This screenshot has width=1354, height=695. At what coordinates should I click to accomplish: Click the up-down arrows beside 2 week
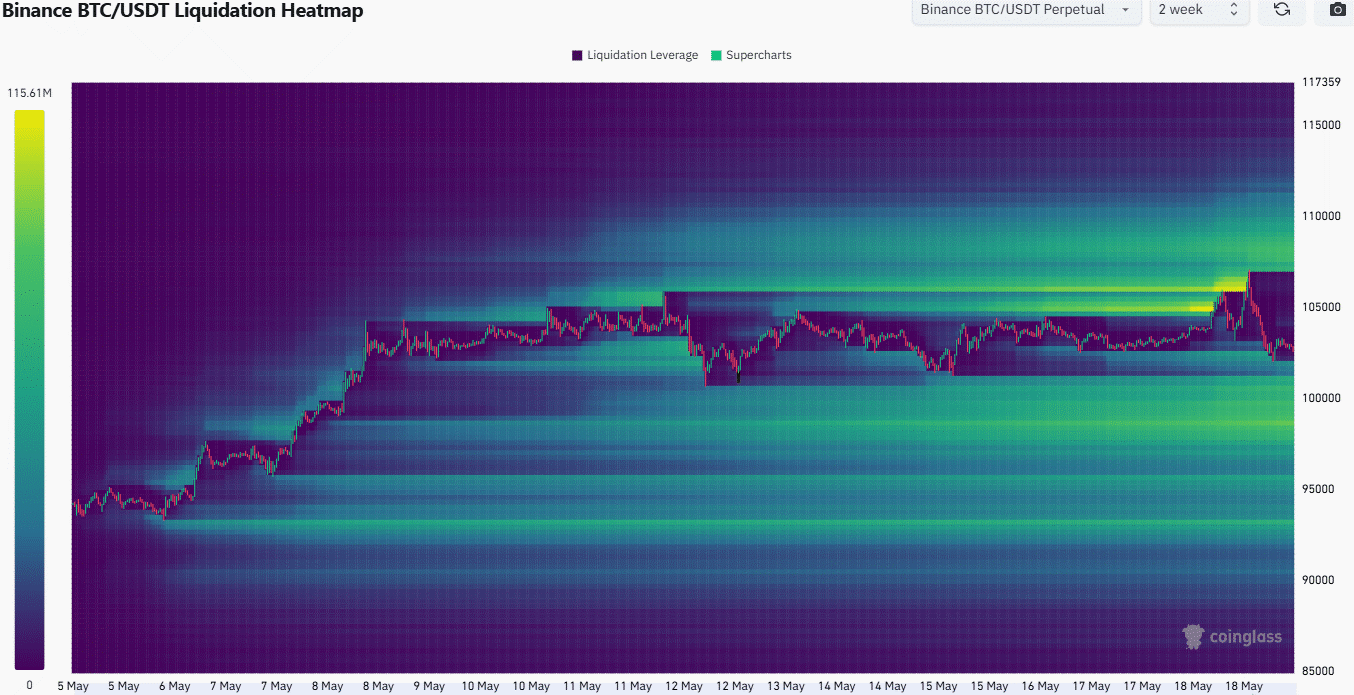(1233, 10)
